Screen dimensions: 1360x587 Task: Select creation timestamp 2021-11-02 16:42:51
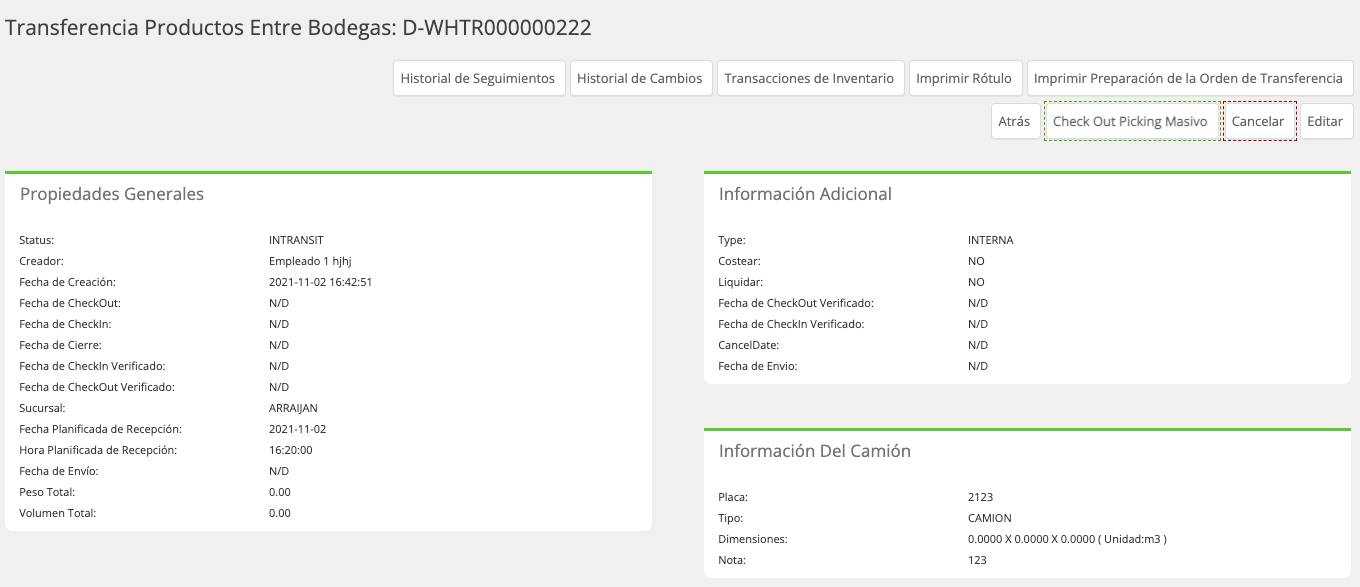(321, 282)
